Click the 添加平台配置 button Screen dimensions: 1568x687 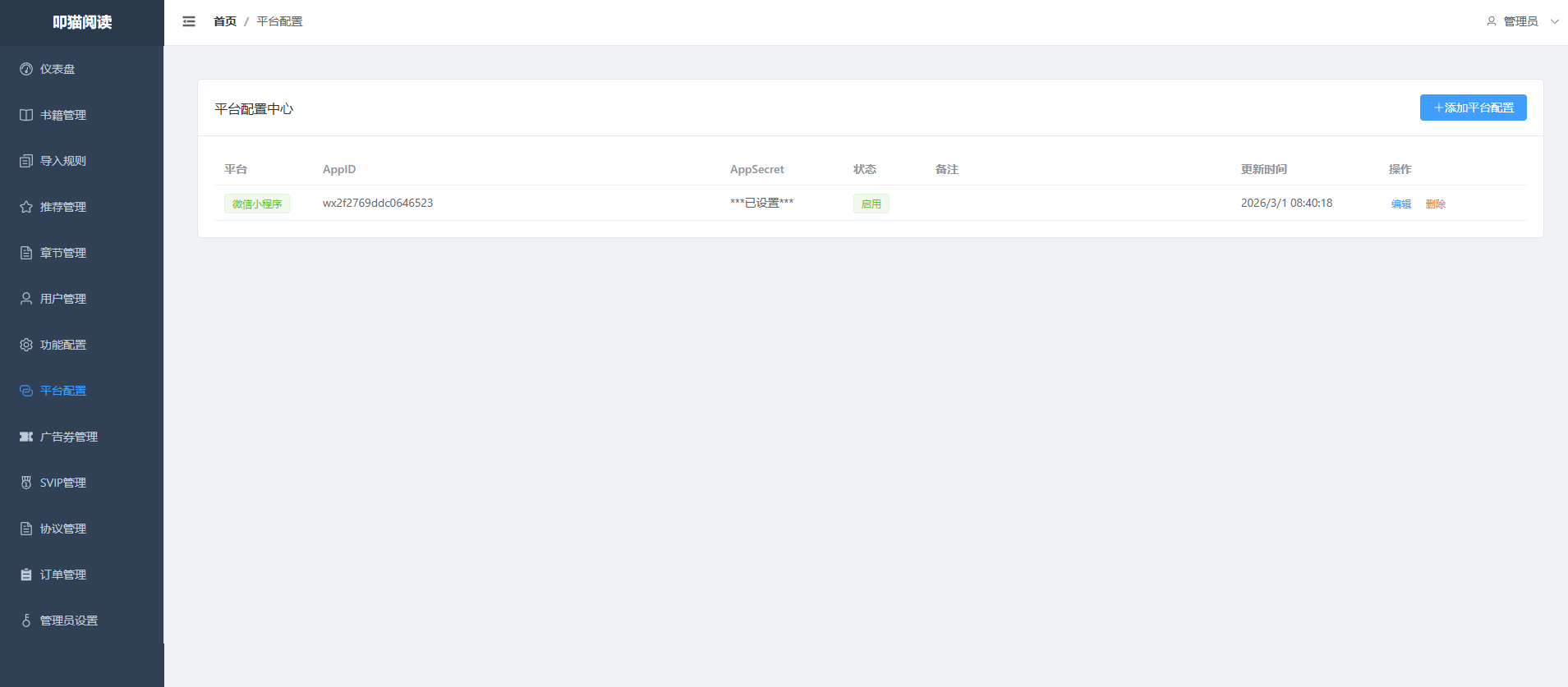click(x=1473, y=108)
